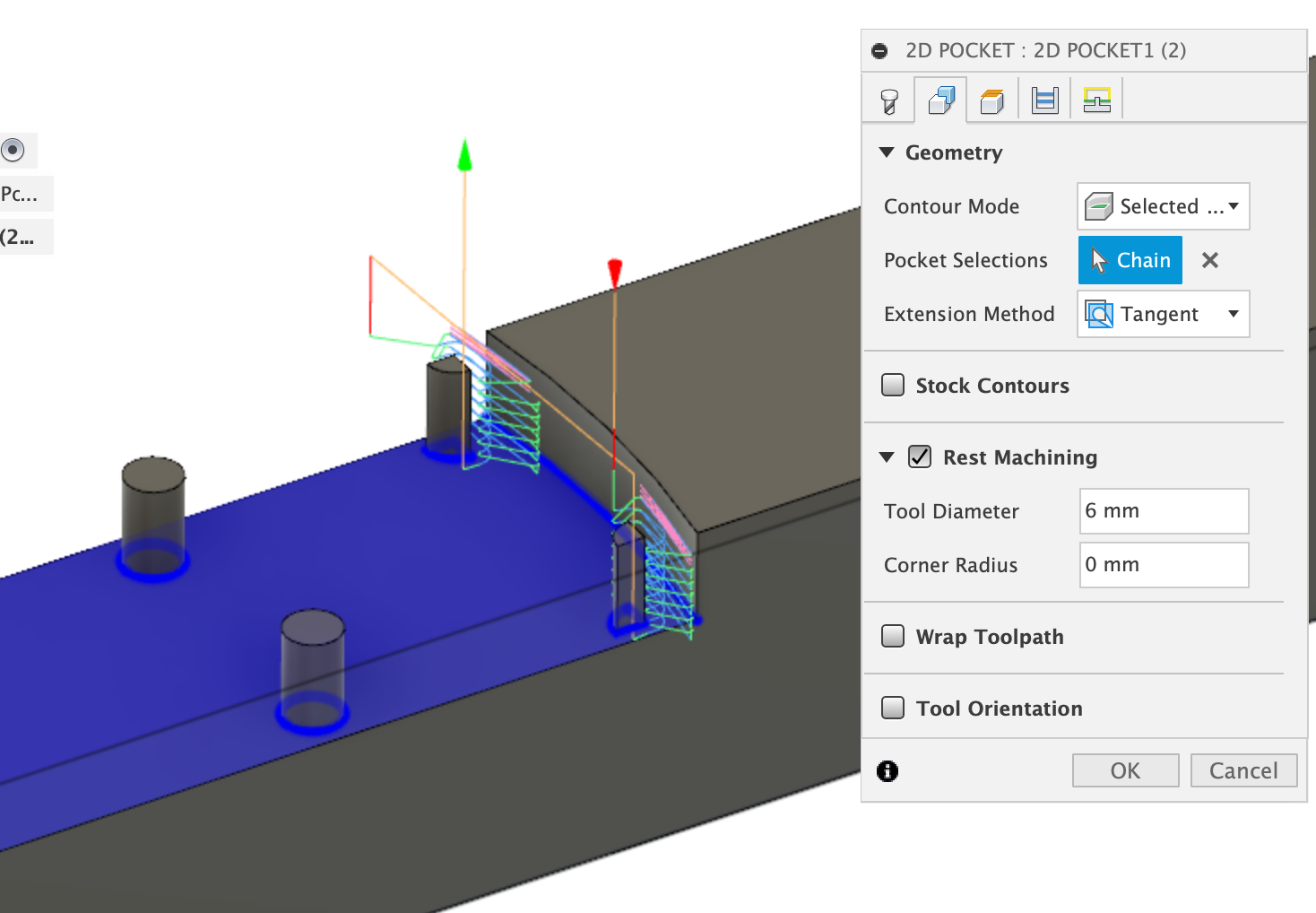1316x913 pixels.
Task: Click the Chain pocket selection chip
Action: tap(1130, 259)
